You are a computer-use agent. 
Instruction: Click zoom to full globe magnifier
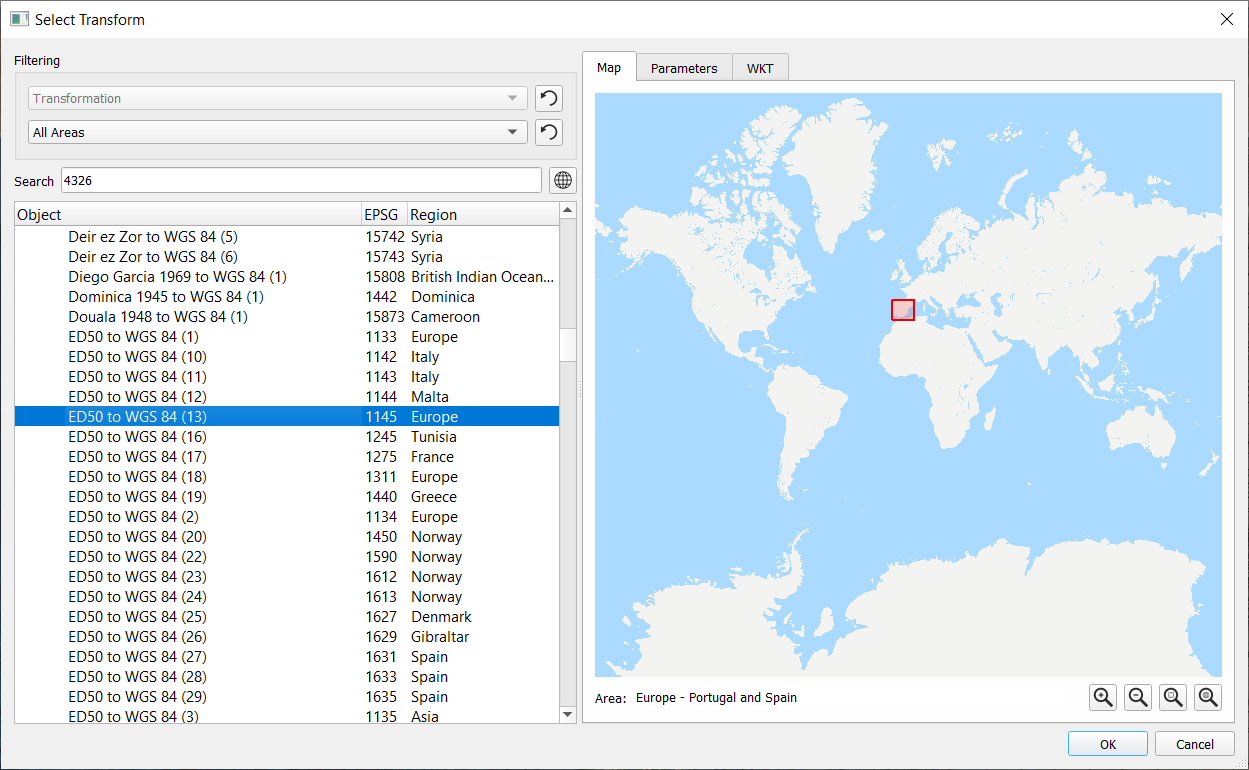(1208, 698)
